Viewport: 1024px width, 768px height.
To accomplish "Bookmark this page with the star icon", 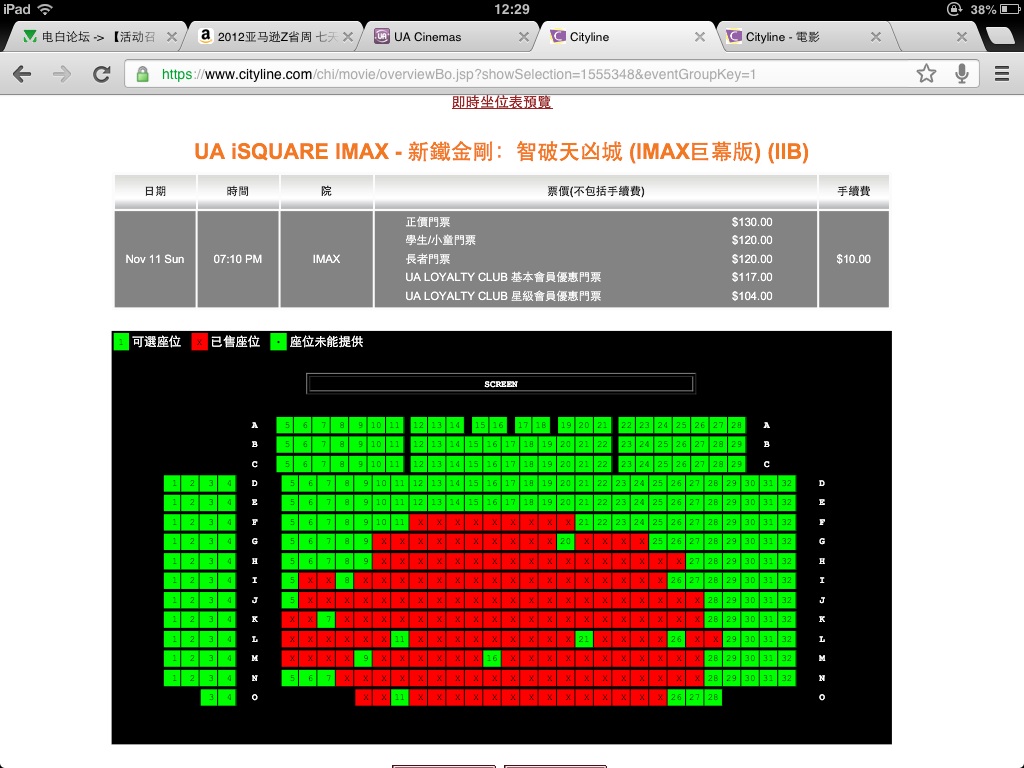I will point(926,74).
